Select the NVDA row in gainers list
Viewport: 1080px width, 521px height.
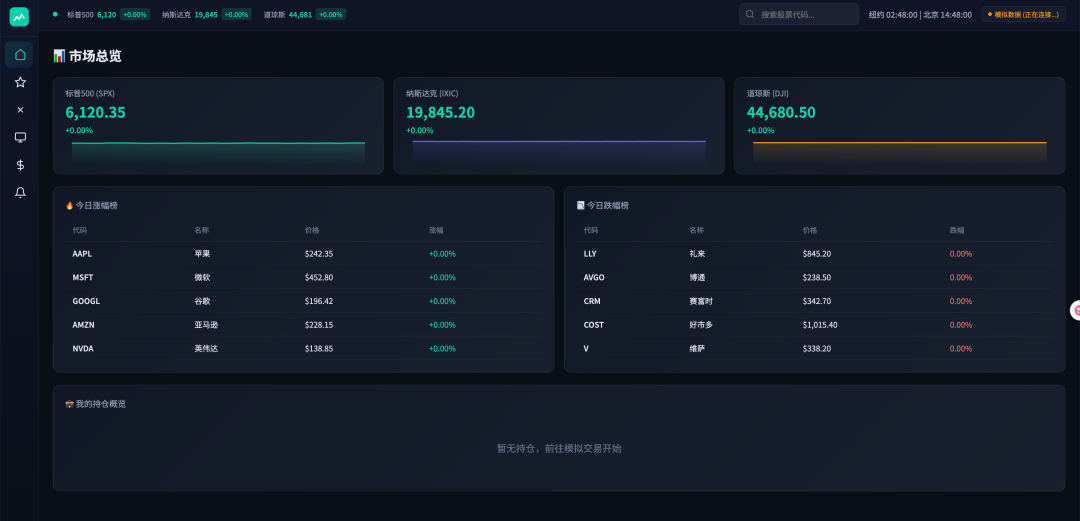point(303,349)
